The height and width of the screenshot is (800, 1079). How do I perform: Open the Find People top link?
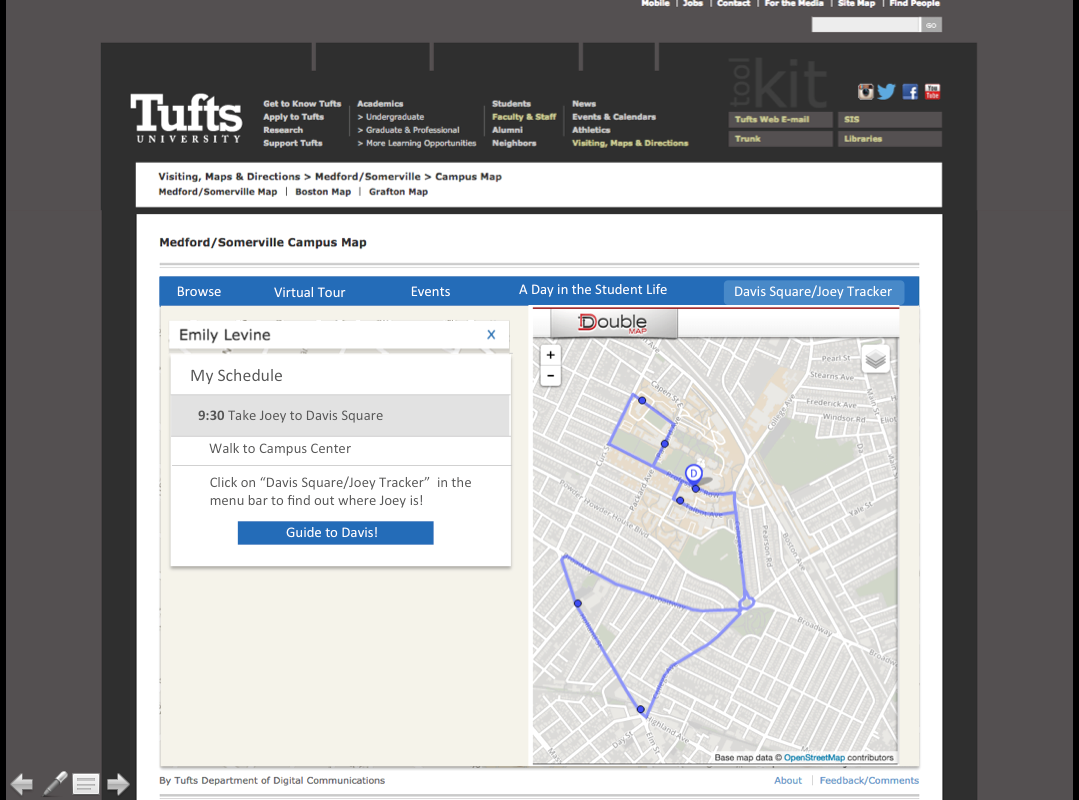914,3
